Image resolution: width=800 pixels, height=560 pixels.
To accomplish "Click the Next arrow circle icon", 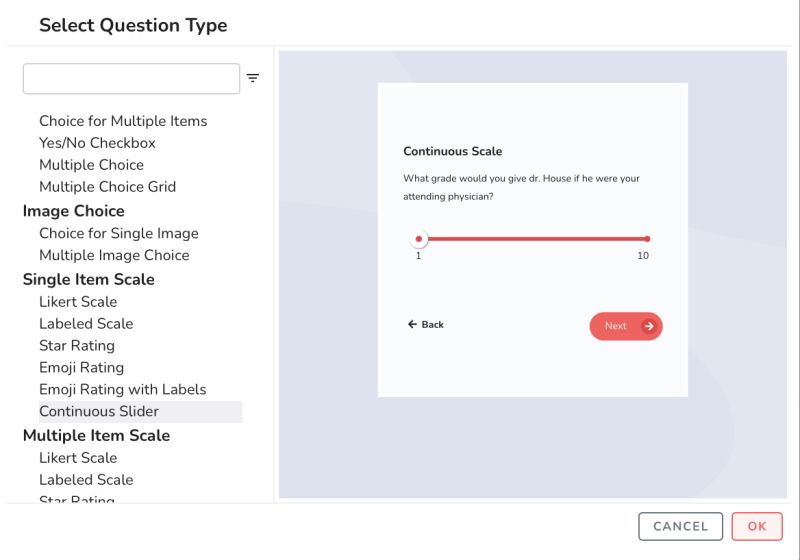I will (649, 326).
